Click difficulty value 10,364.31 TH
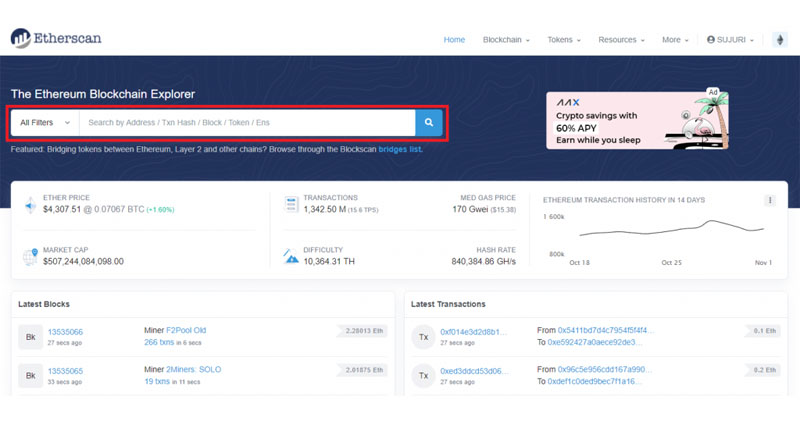800x423 pixels. (329, 261)
